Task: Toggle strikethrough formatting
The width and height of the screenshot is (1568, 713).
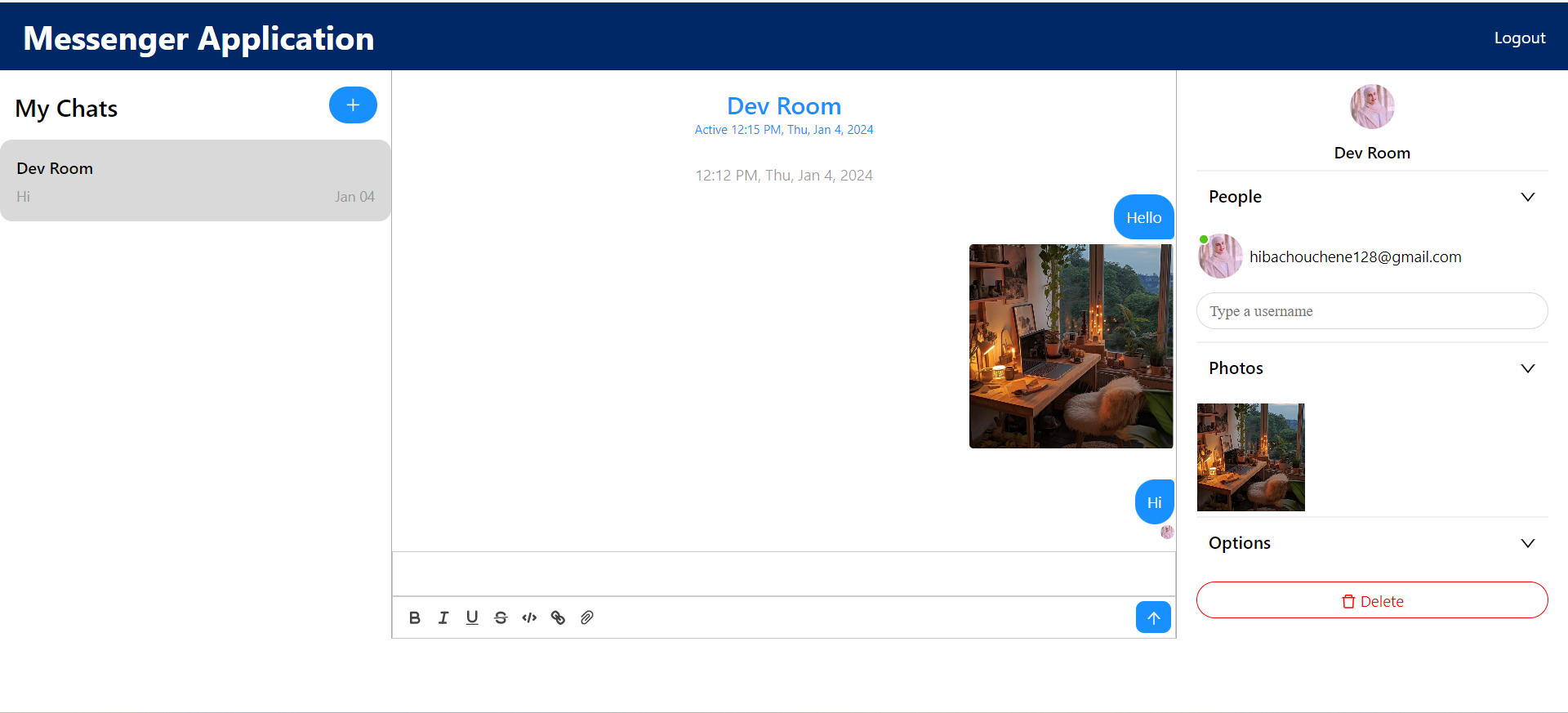Action: point(501,617)
